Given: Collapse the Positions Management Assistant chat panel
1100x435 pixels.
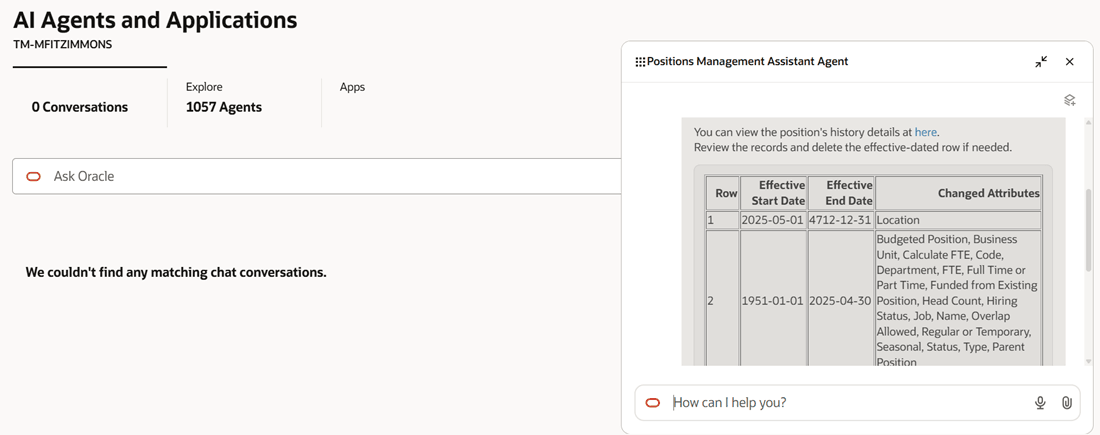Looking at the screenshot, I should coord(1041,62).
